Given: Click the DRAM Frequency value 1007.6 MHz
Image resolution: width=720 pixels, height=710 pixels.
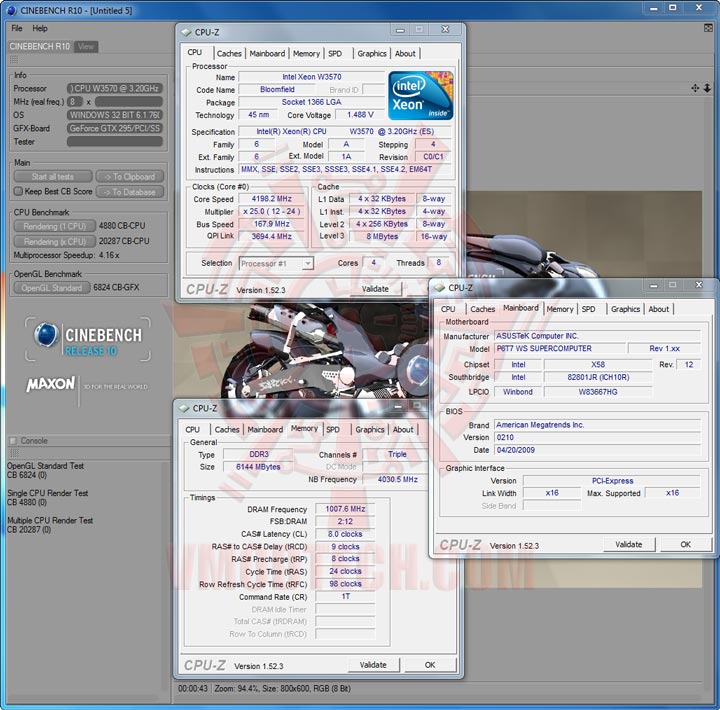Looking at the screenshot, I should point(345,509).
